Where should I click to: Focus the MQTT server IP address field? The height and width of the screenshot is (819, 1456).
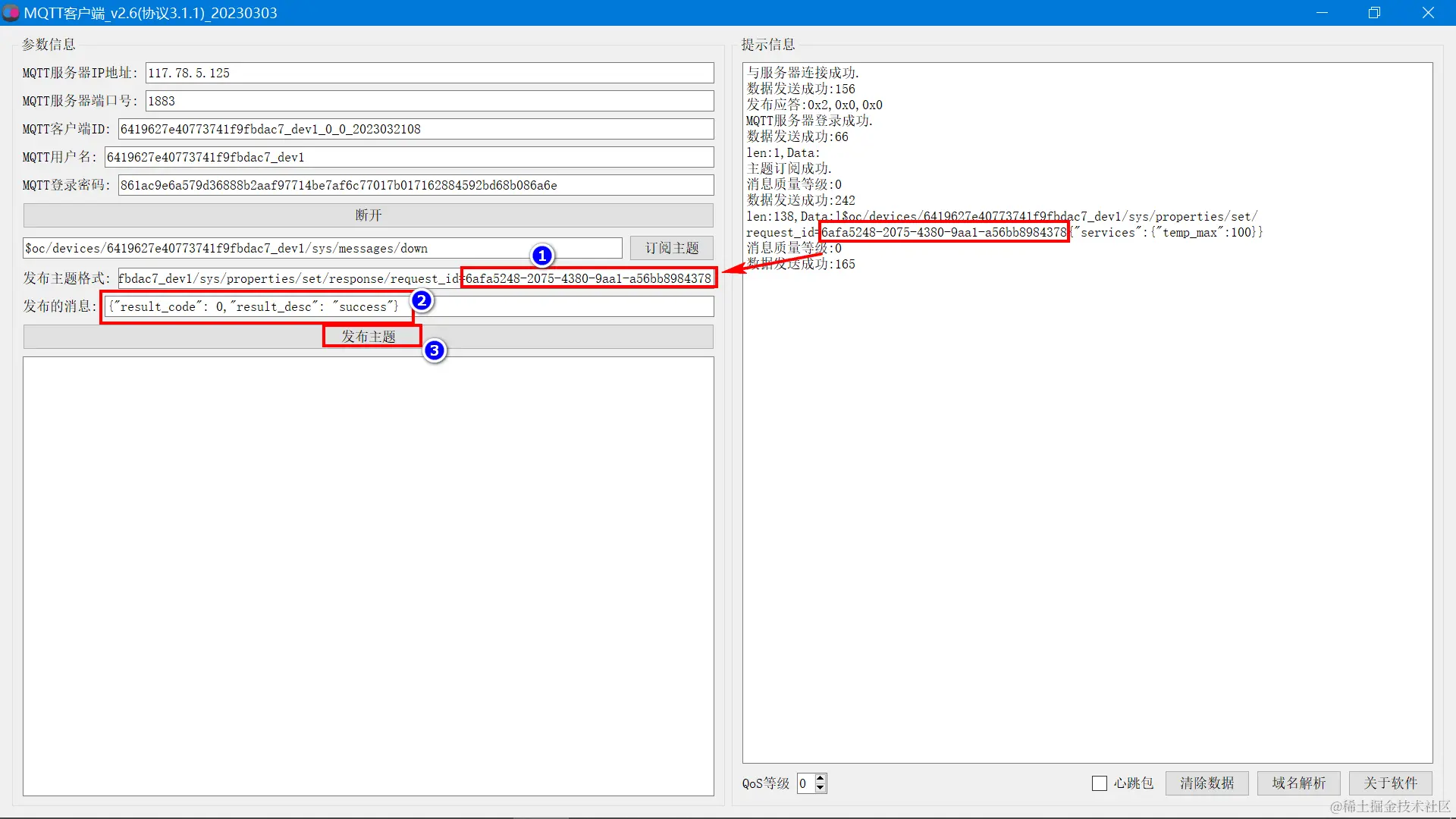(429, 73)
